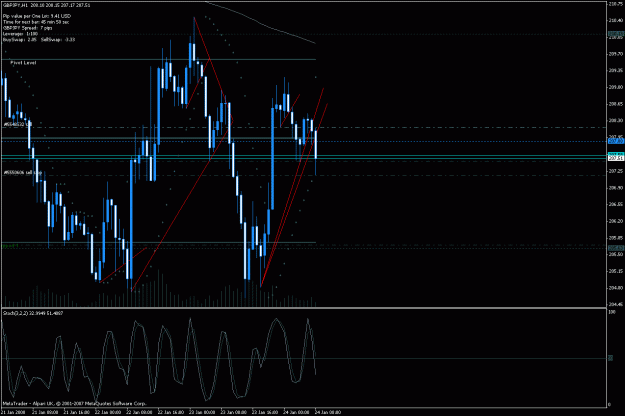Click the '21 Jan 2008' date label
Image resolution: width=625 pixels, height=416 pixels.
coord(14,412)
